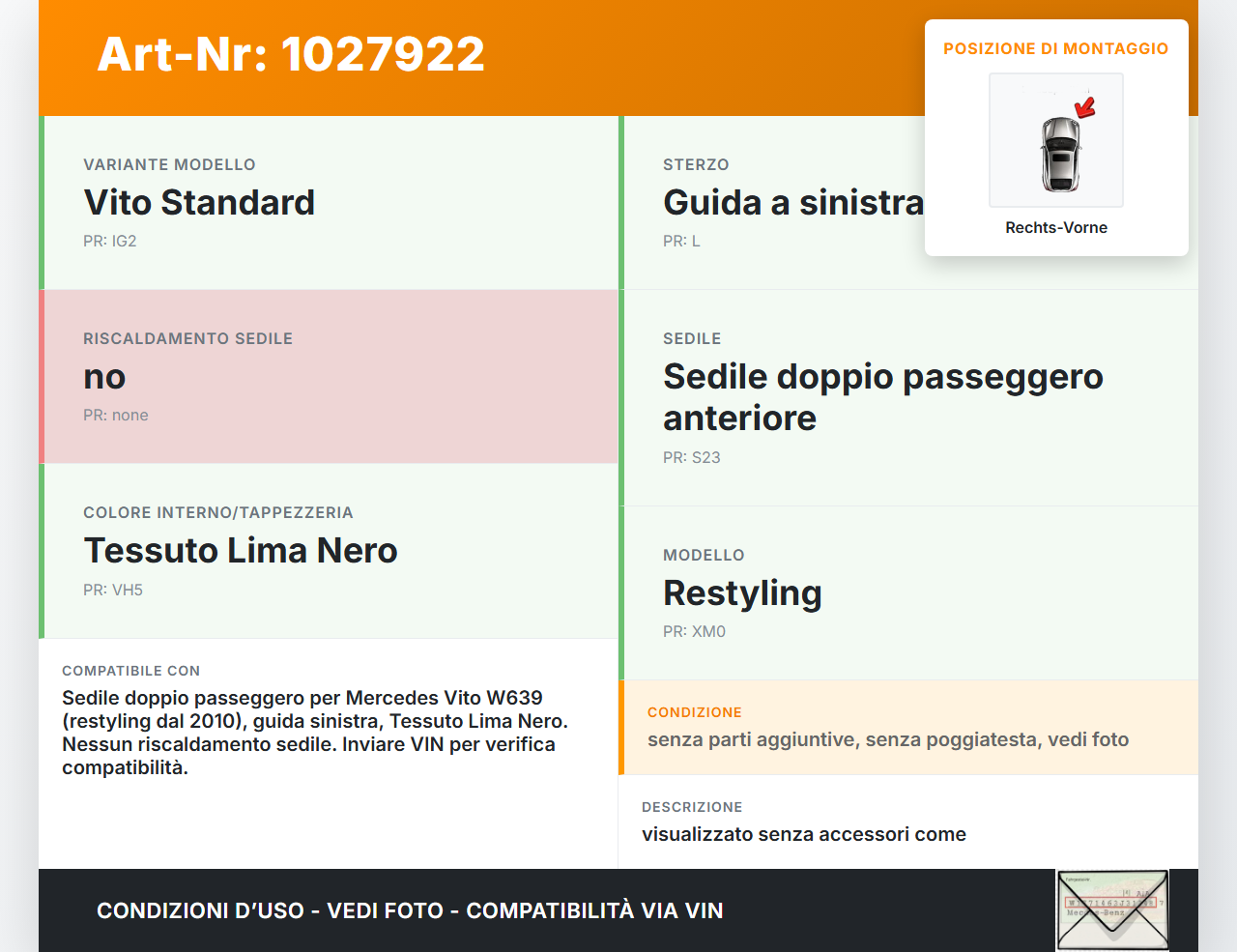Click the 'PR: L' code
The image size is (1237, 952).
tap(681, 241)
